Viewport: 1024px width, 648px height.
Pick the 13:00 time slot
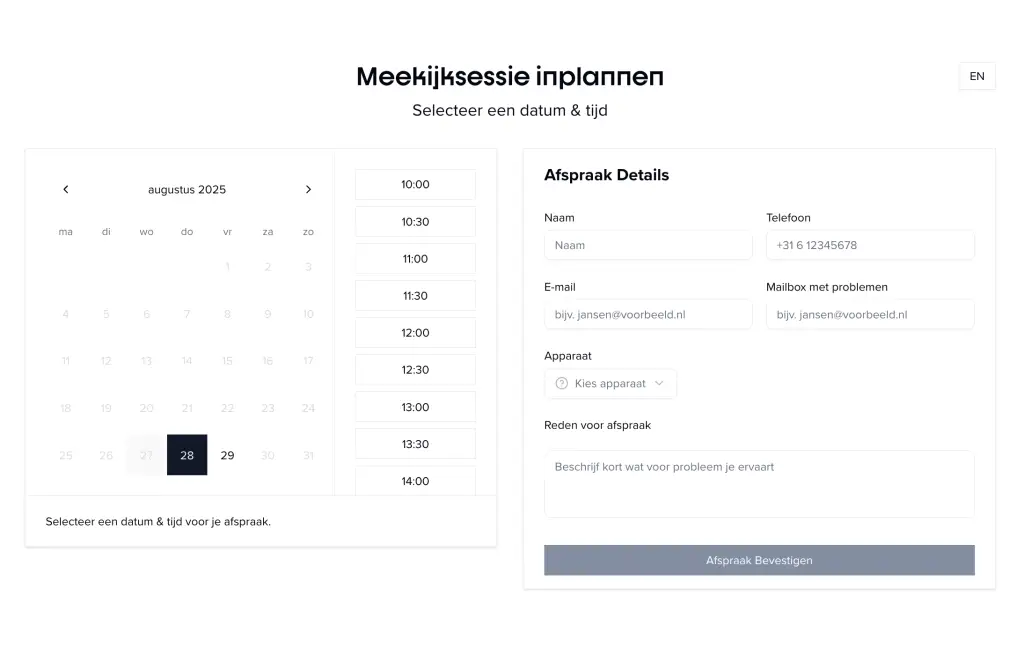tap(415, 407)
